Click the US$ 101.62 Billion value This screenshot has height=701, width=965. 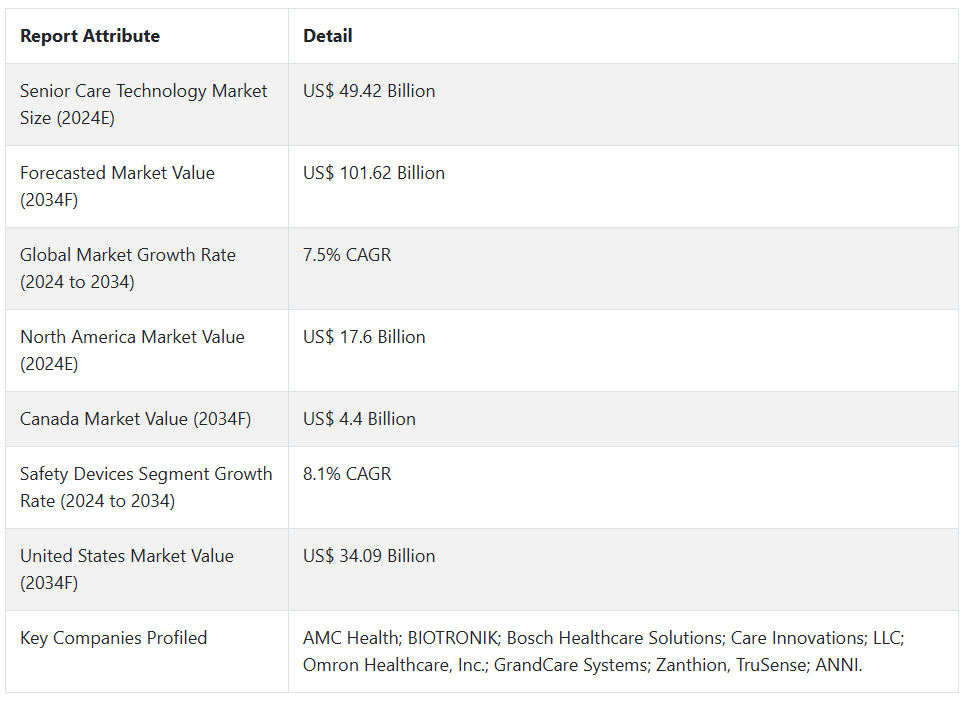pos(374,173)
